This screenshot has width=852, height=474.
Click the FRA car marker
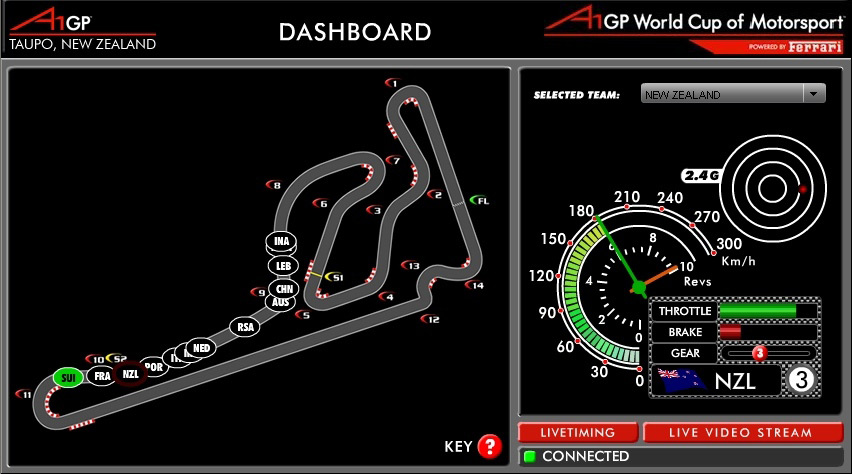tap(101, 376)
